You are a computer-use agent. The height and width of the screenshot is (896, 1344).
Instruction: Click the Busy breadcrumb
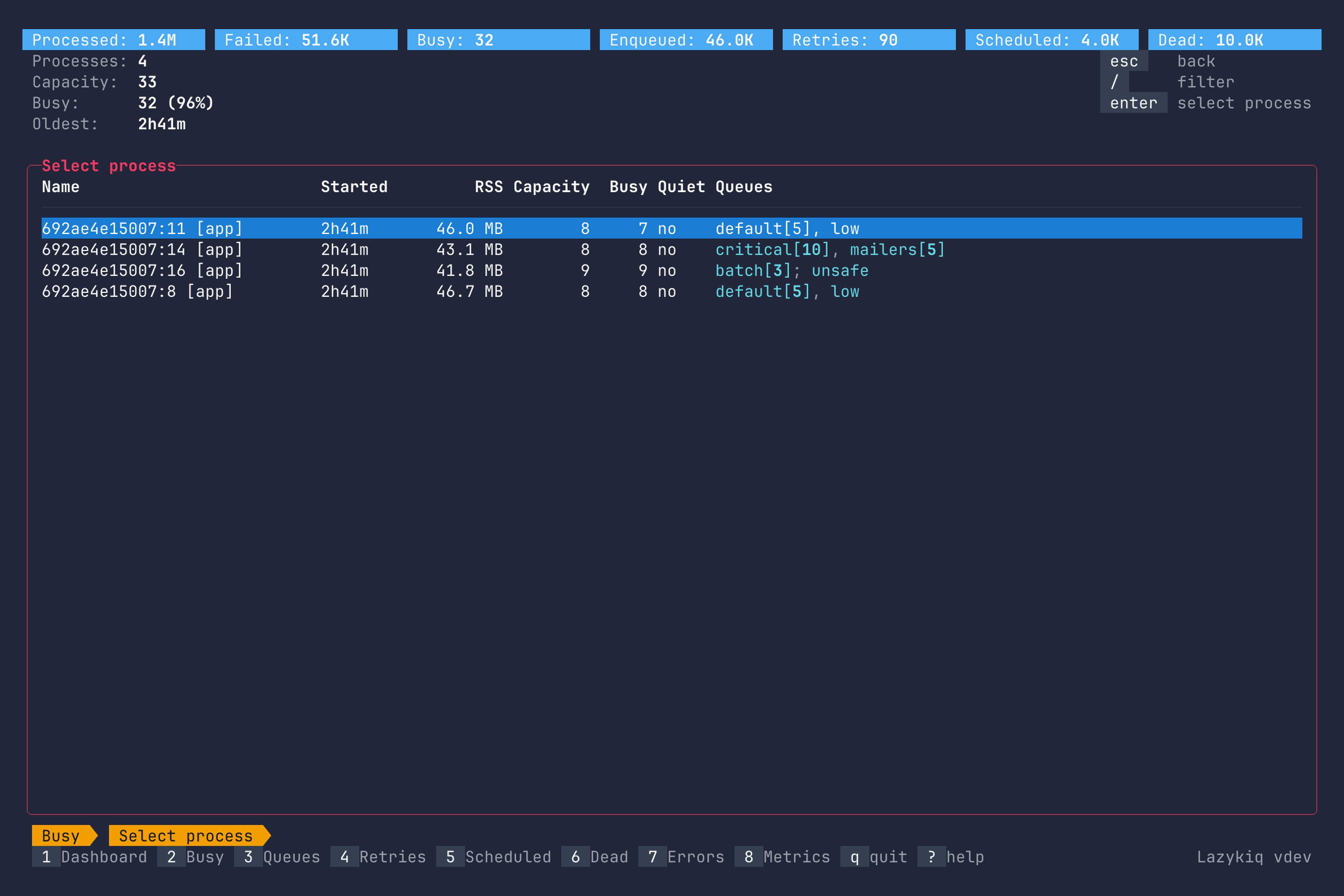60,836
